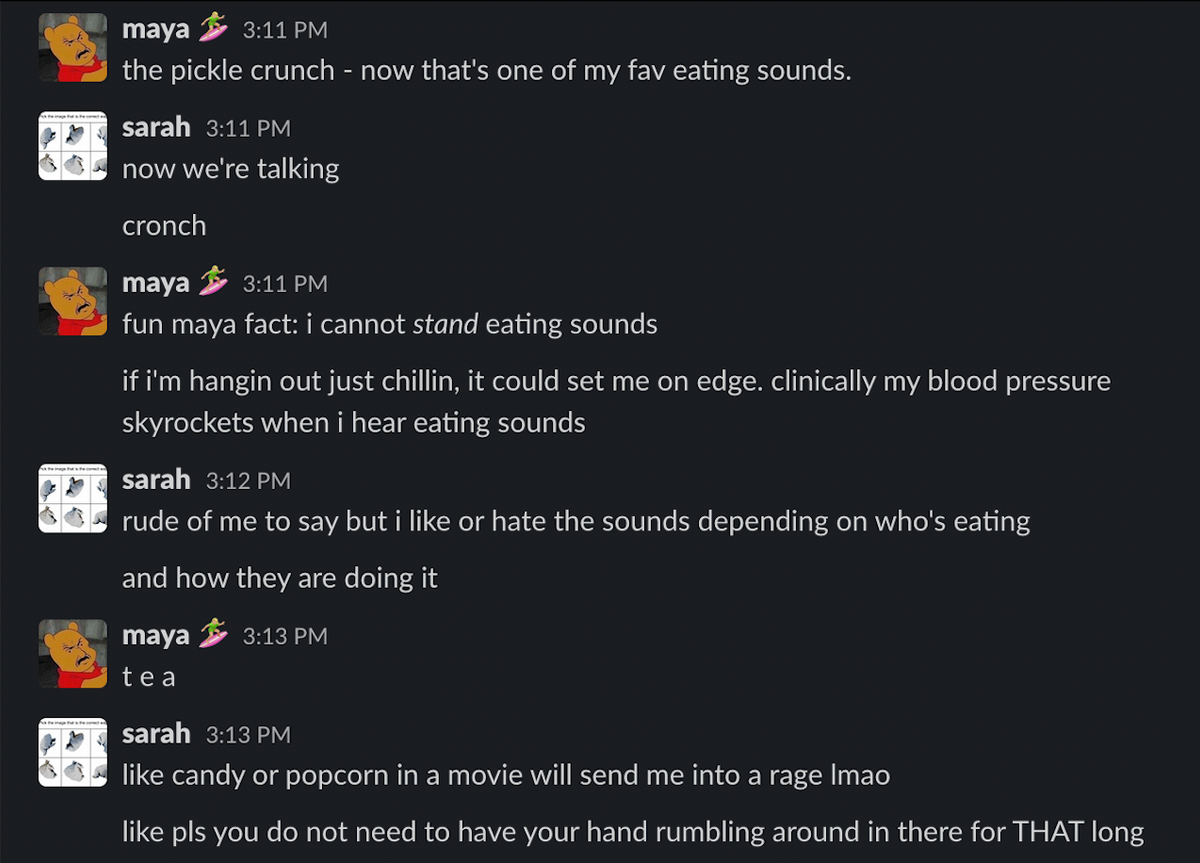Click sarah's avatar next to "now we're talking"
1200x863 pixels.
coord(73,146)
